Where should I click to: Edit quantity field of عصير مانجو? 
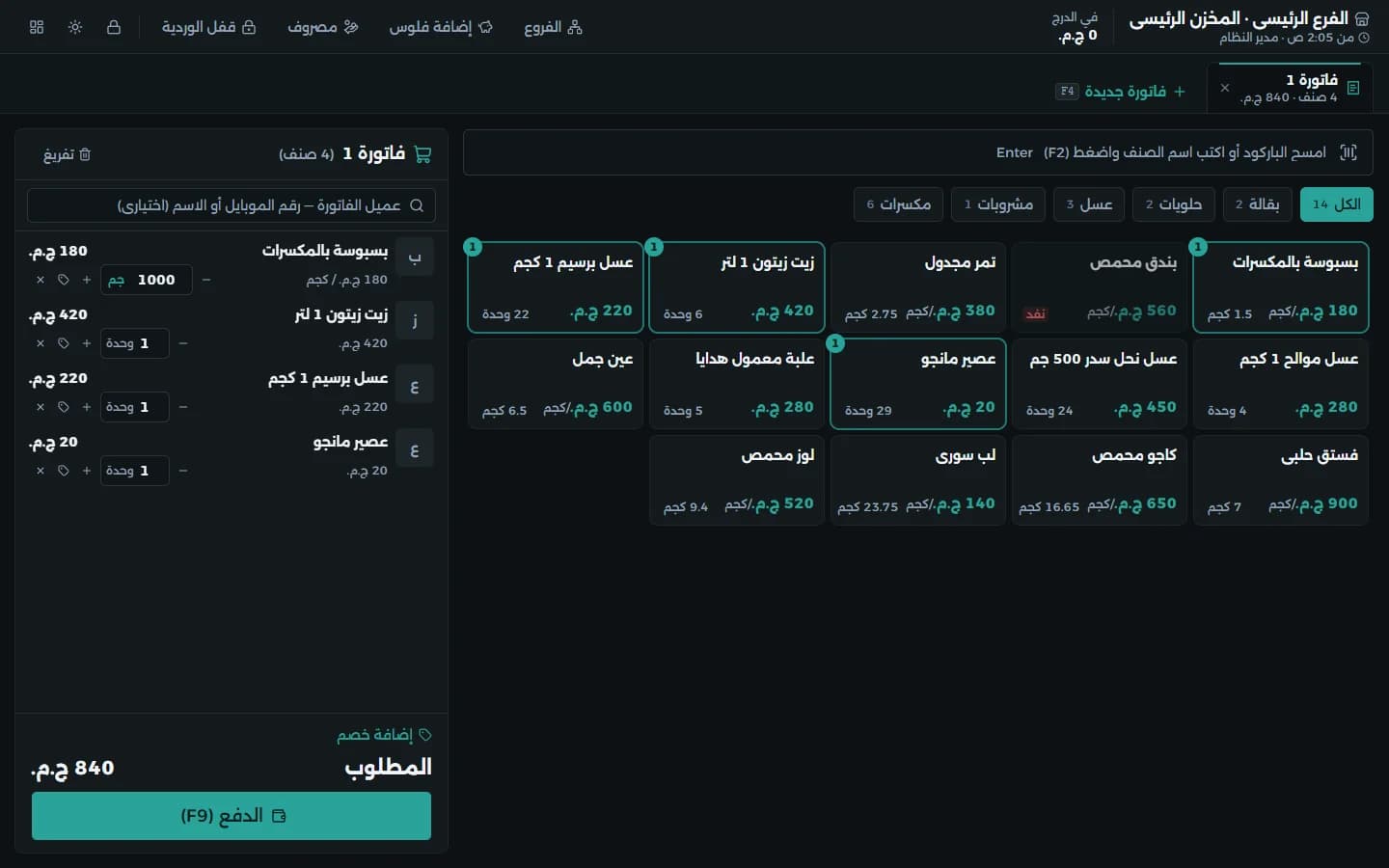click(x=135, y=471)
